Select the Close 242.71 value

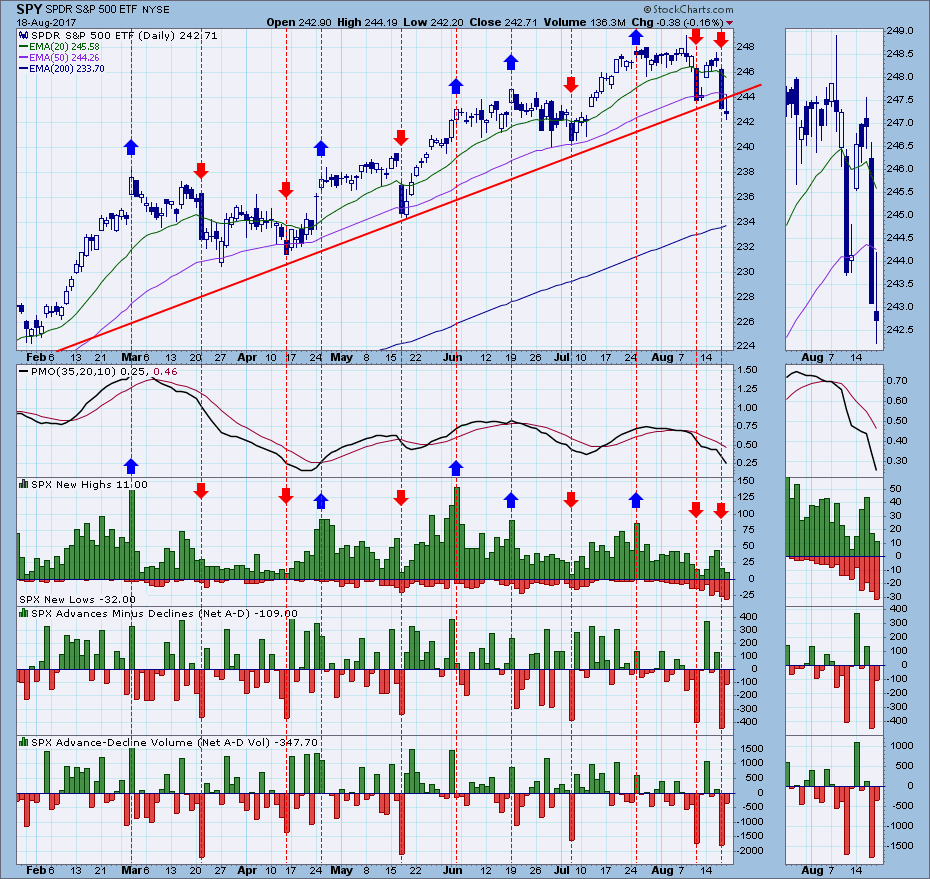point(503,23)
